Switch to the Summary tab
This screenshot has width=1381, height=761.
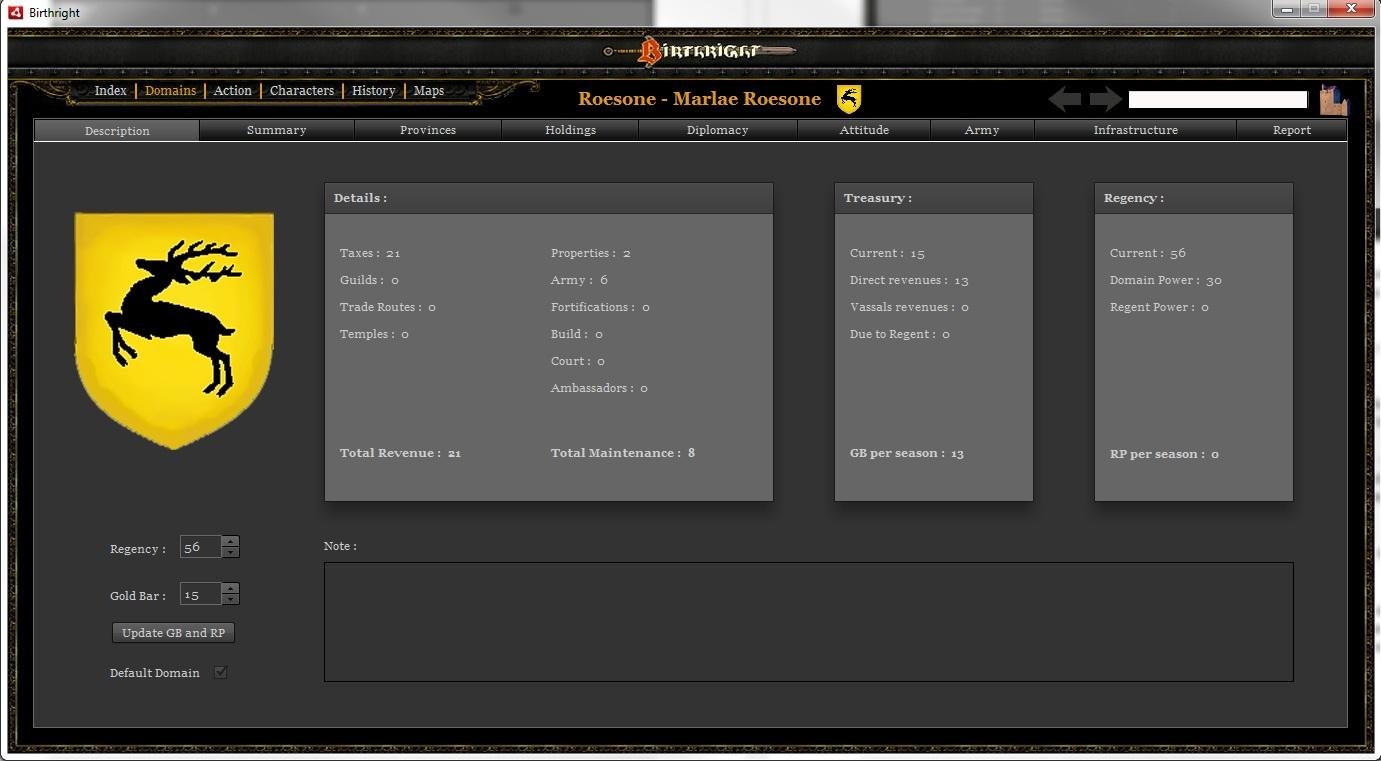click(x=277, y=130)
